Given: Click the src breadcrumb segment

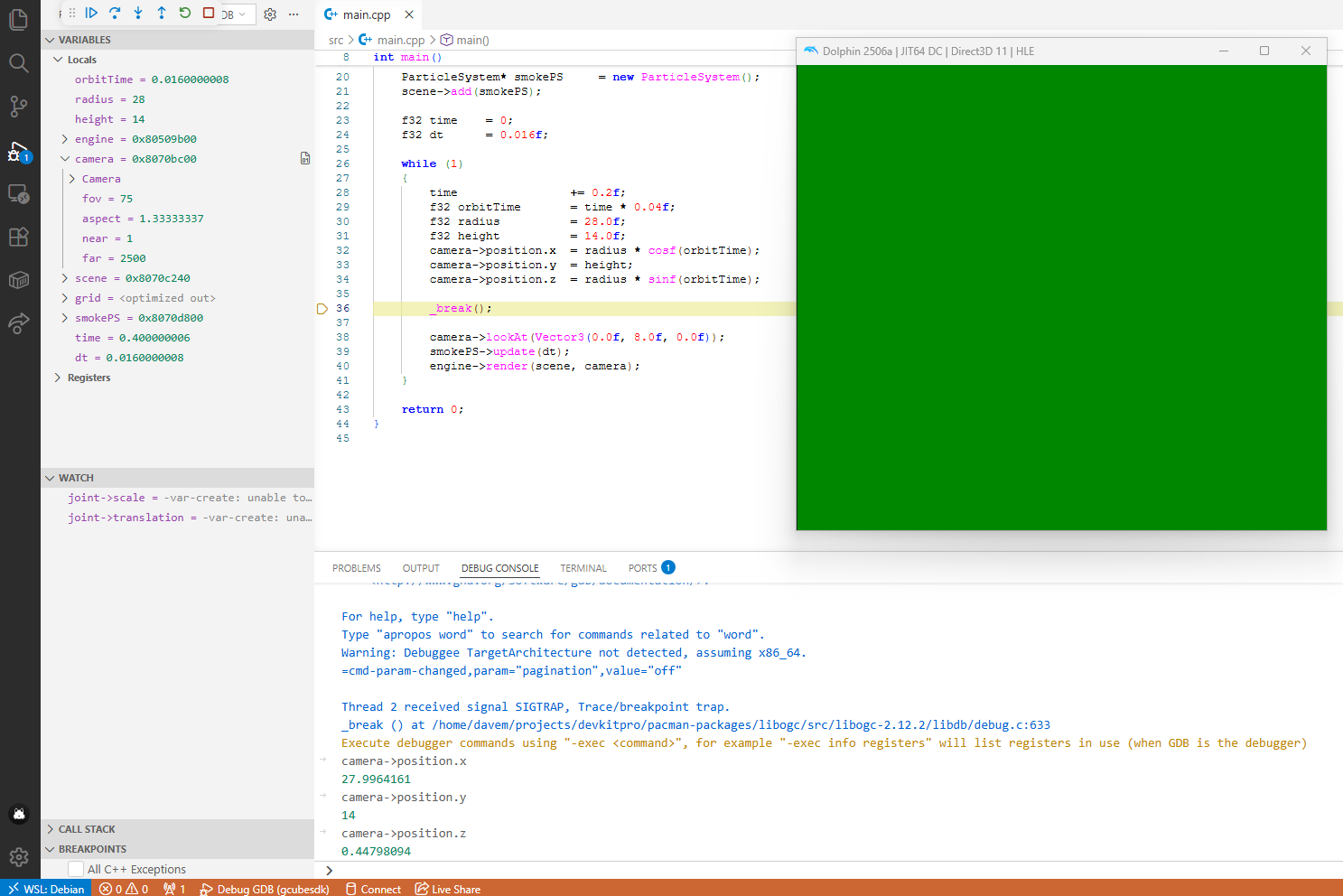Looking at the screenshot, I should 336,40.
